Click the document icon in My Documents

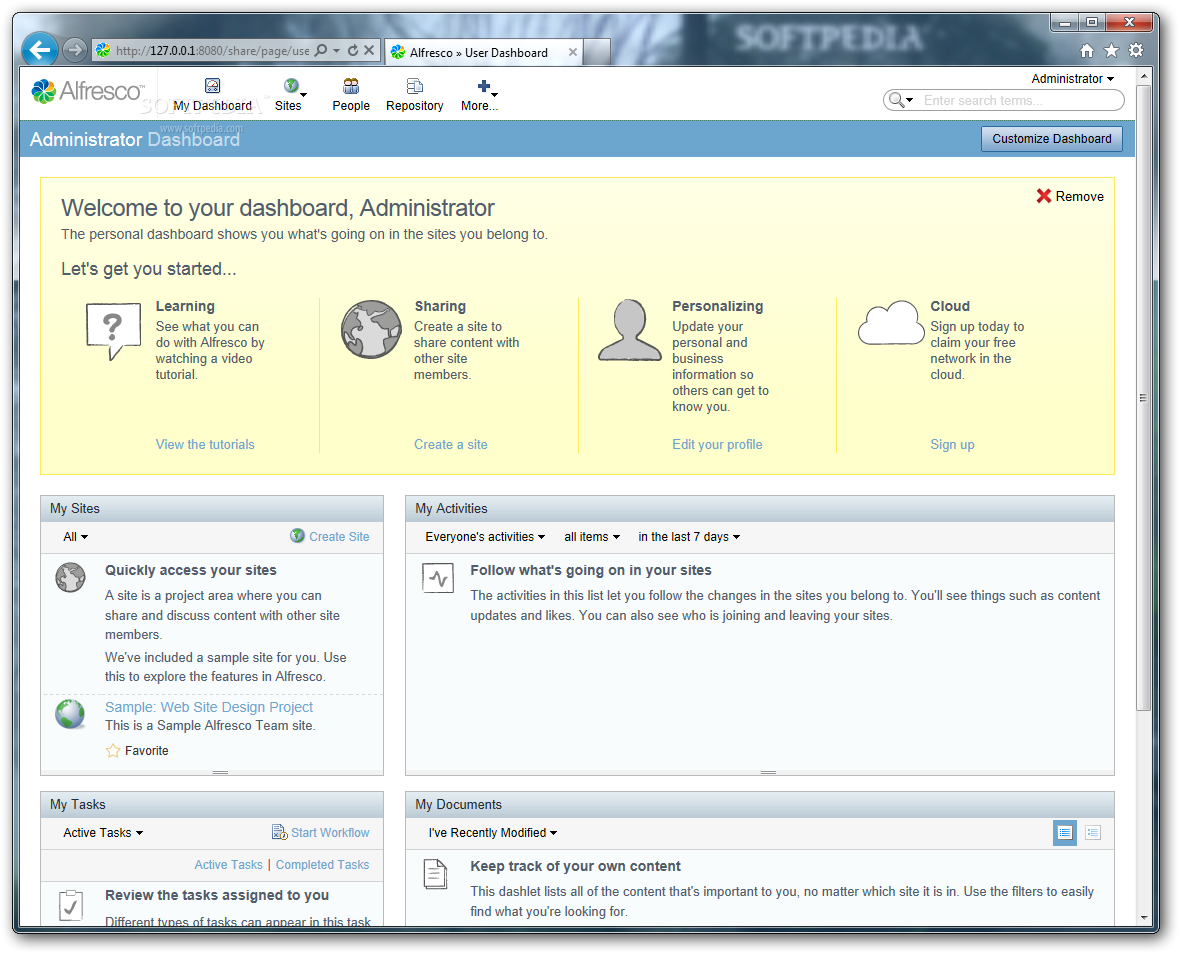point(435,874)
